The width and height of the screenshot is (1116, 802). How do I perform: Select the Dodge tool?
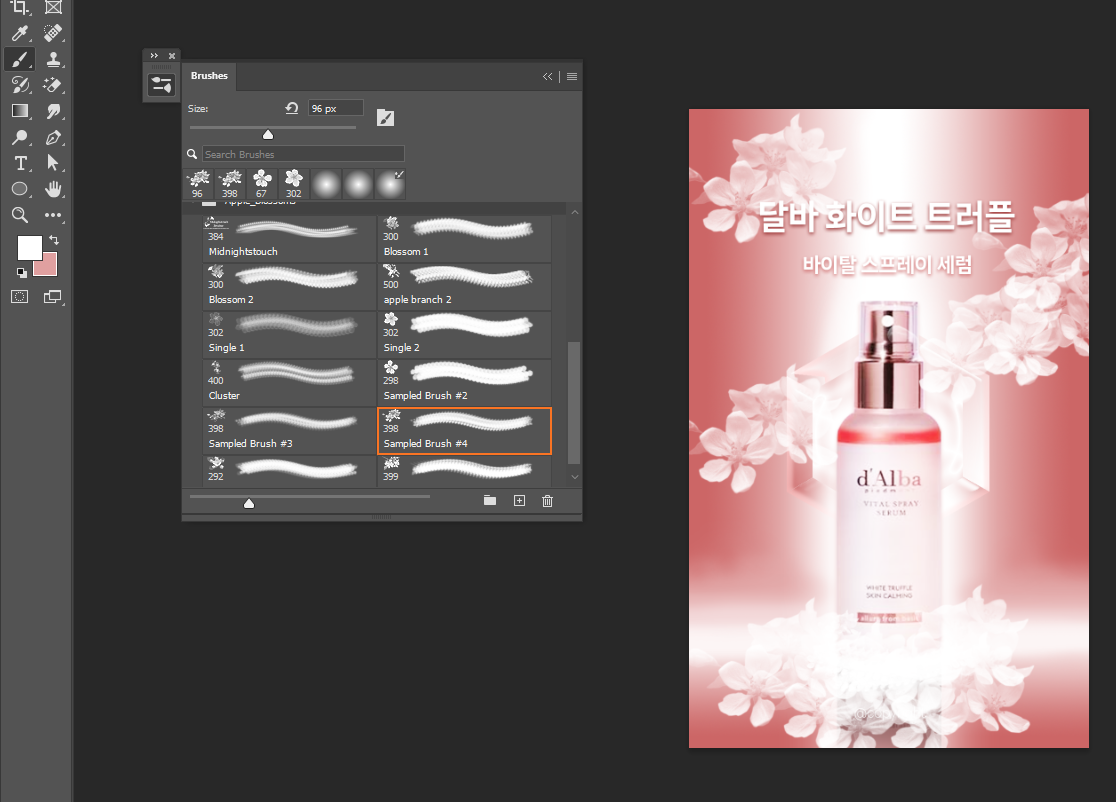point(20,137)
